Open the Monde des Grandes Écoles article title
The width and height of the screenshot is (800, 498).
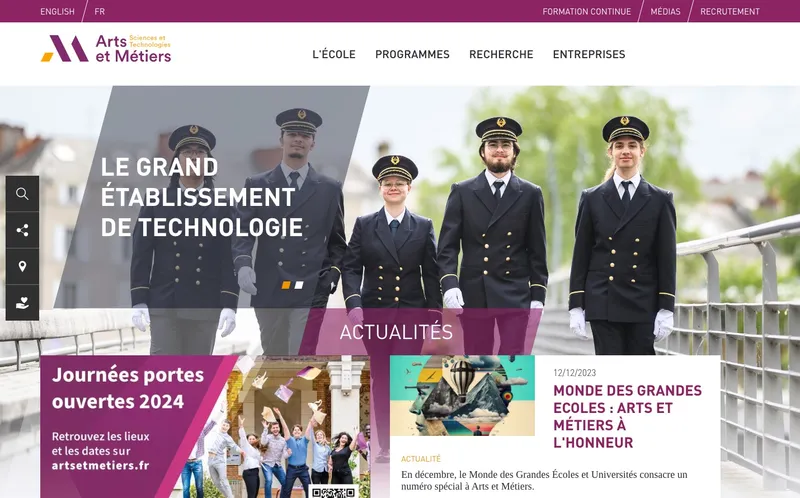[x=628, y=416]
